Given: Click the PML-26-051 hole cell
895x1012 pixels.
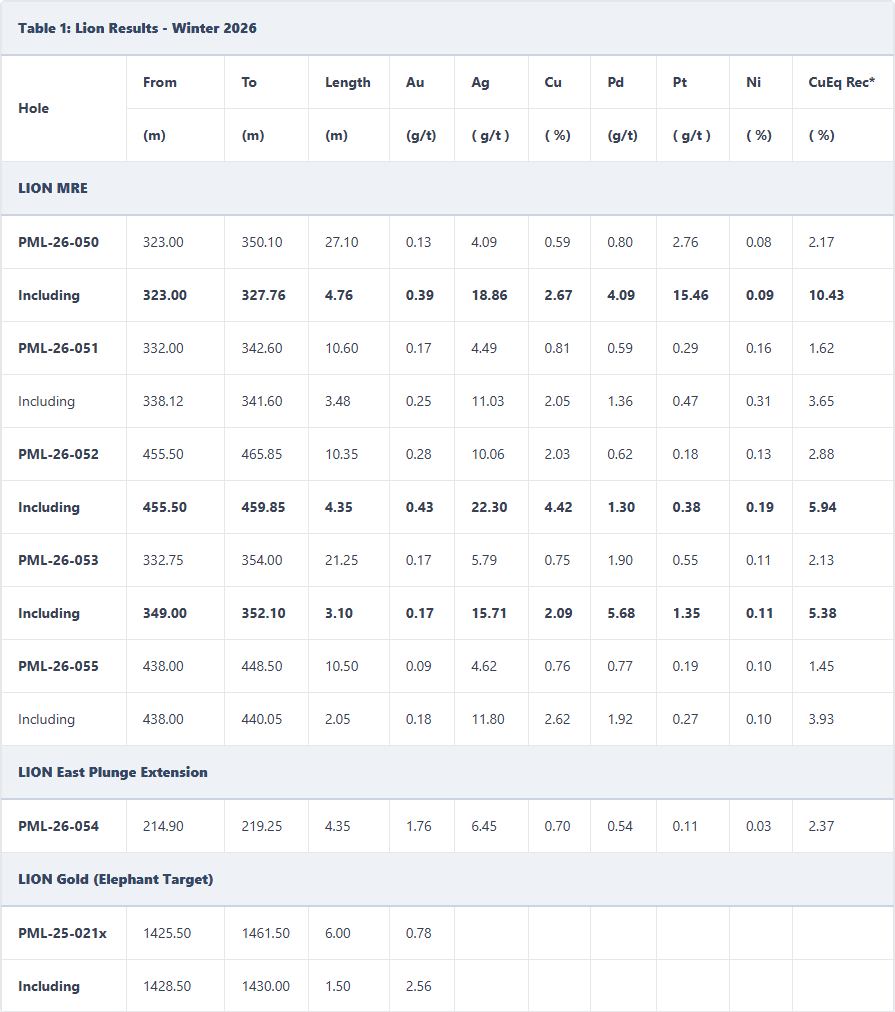Looking at the screenshot, I should pos(58,348).
